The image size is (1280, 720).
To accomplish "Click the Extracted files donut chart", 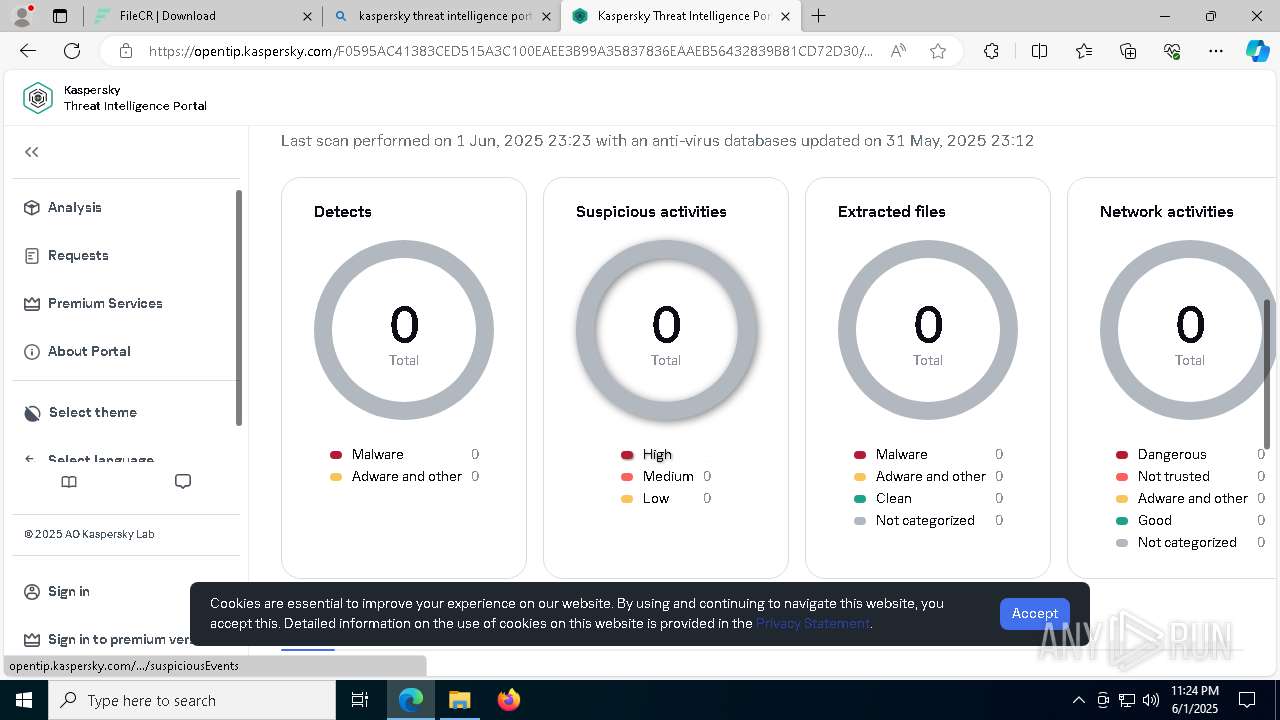I will pos(928,330).
